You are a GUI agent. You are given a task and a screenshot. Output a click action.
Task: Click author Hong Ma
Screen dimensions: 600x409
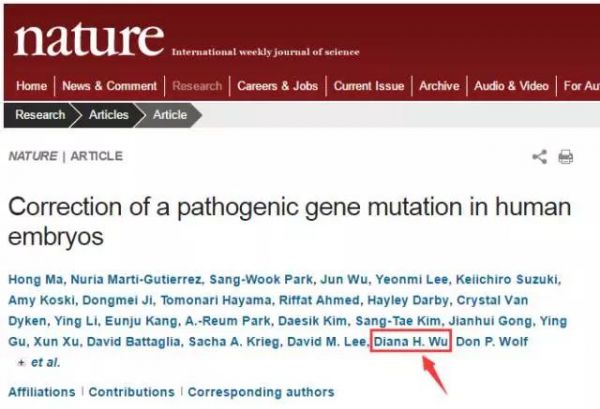[x=35, y=279]
